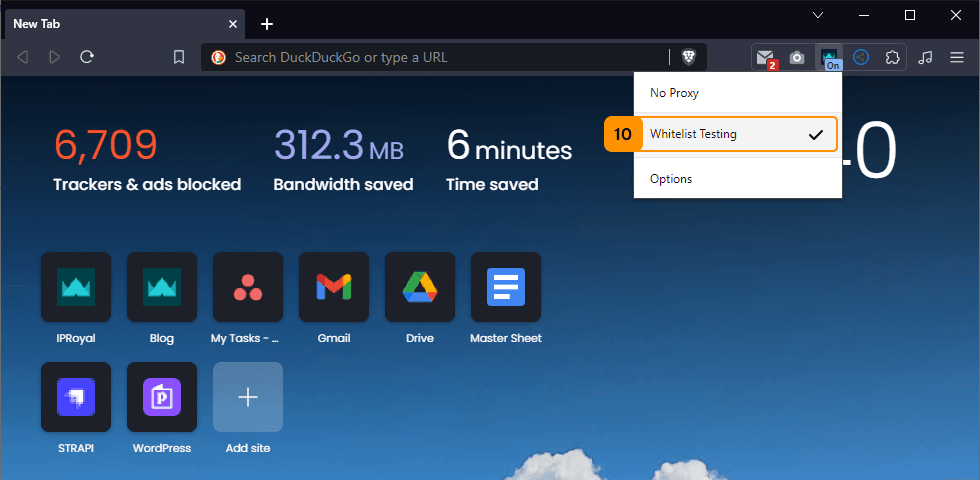Open a new tab with plus
This screenshot has width=980, height=480.
pyautogui.click(x=267, y=24)
